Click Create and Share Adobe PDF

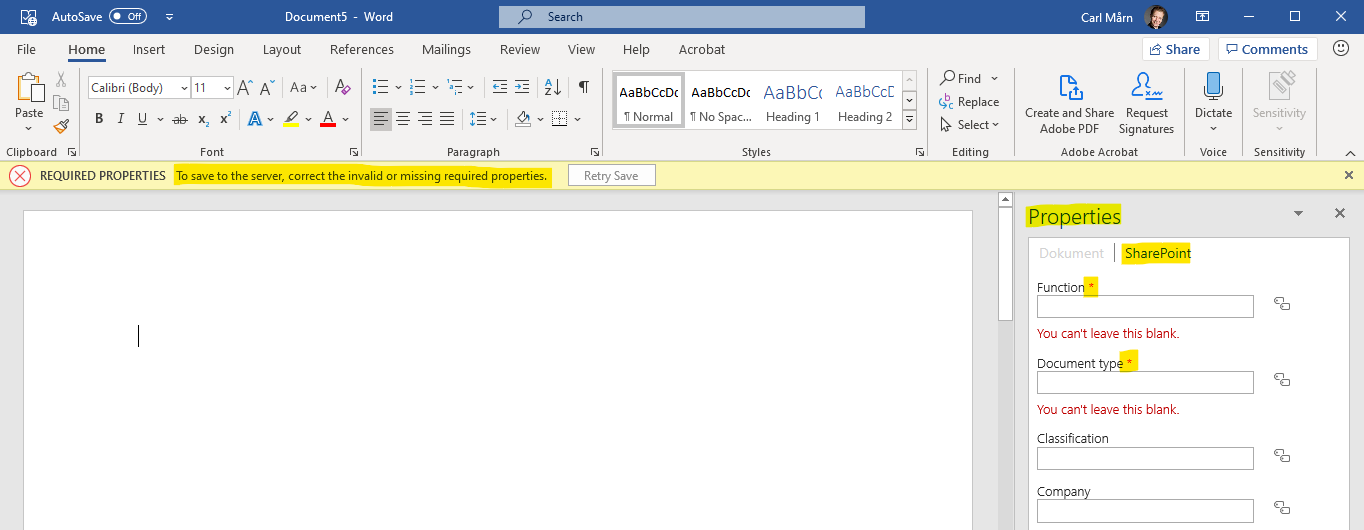pyautogui.click(x=1069, y=103)
